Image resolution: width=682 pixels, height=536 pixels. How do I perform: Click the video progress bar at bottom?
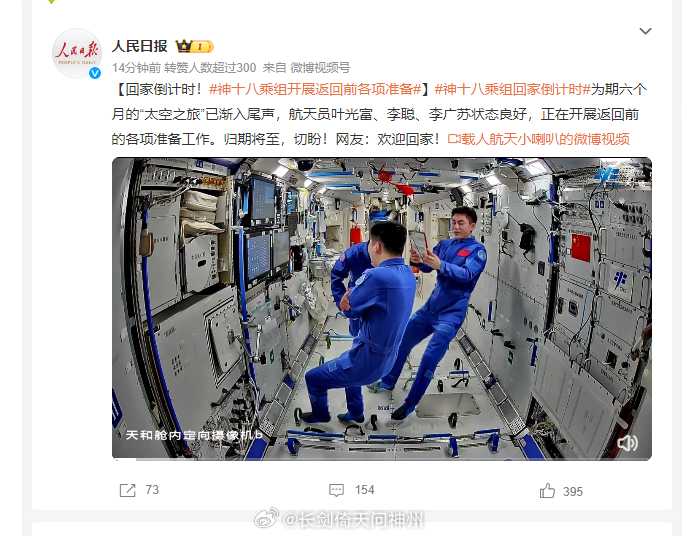click(382, 459)
